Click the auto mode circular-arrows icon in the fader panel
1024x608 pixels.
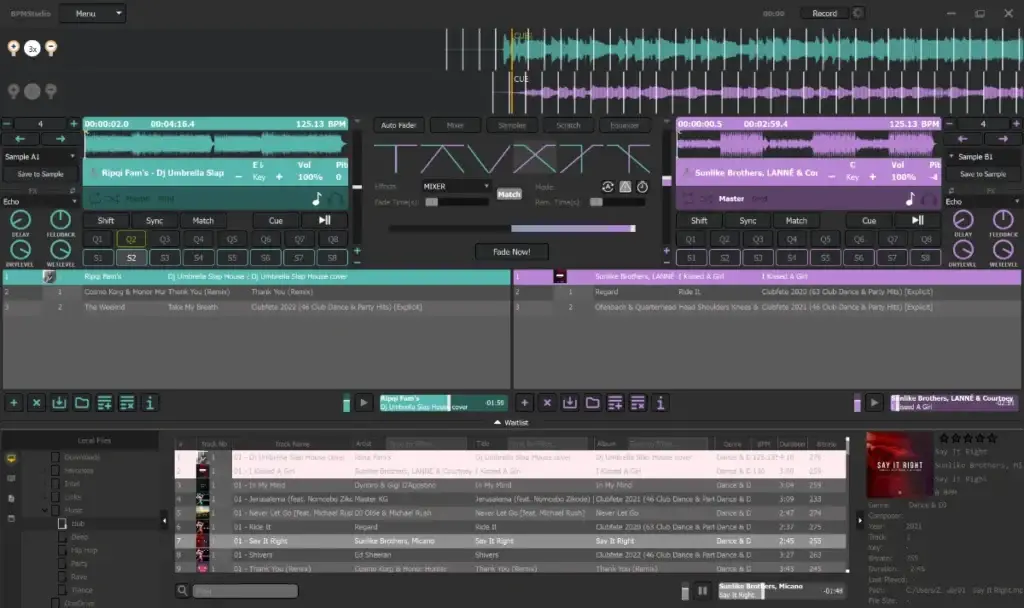[607, 187]
